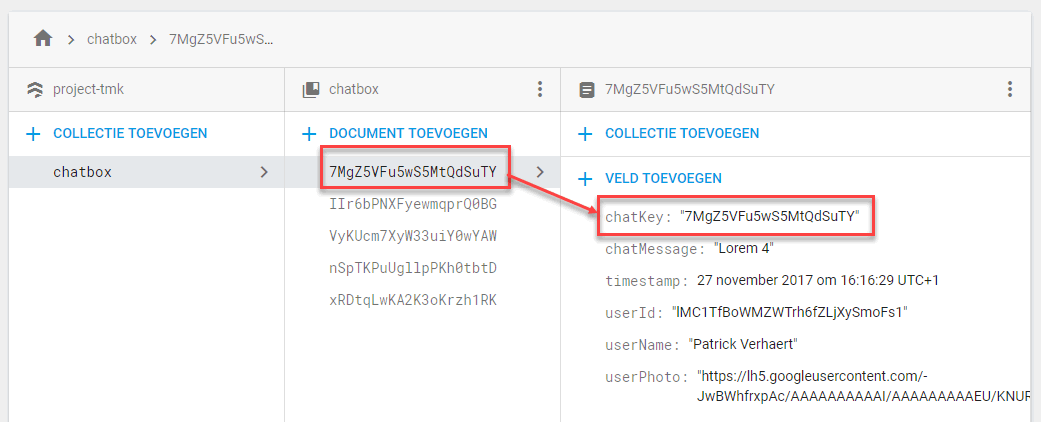Select document nSpTKPuUgllpPKh0tbtD
This screenshot has width=1041, height=422.
(x=412, y=268)
